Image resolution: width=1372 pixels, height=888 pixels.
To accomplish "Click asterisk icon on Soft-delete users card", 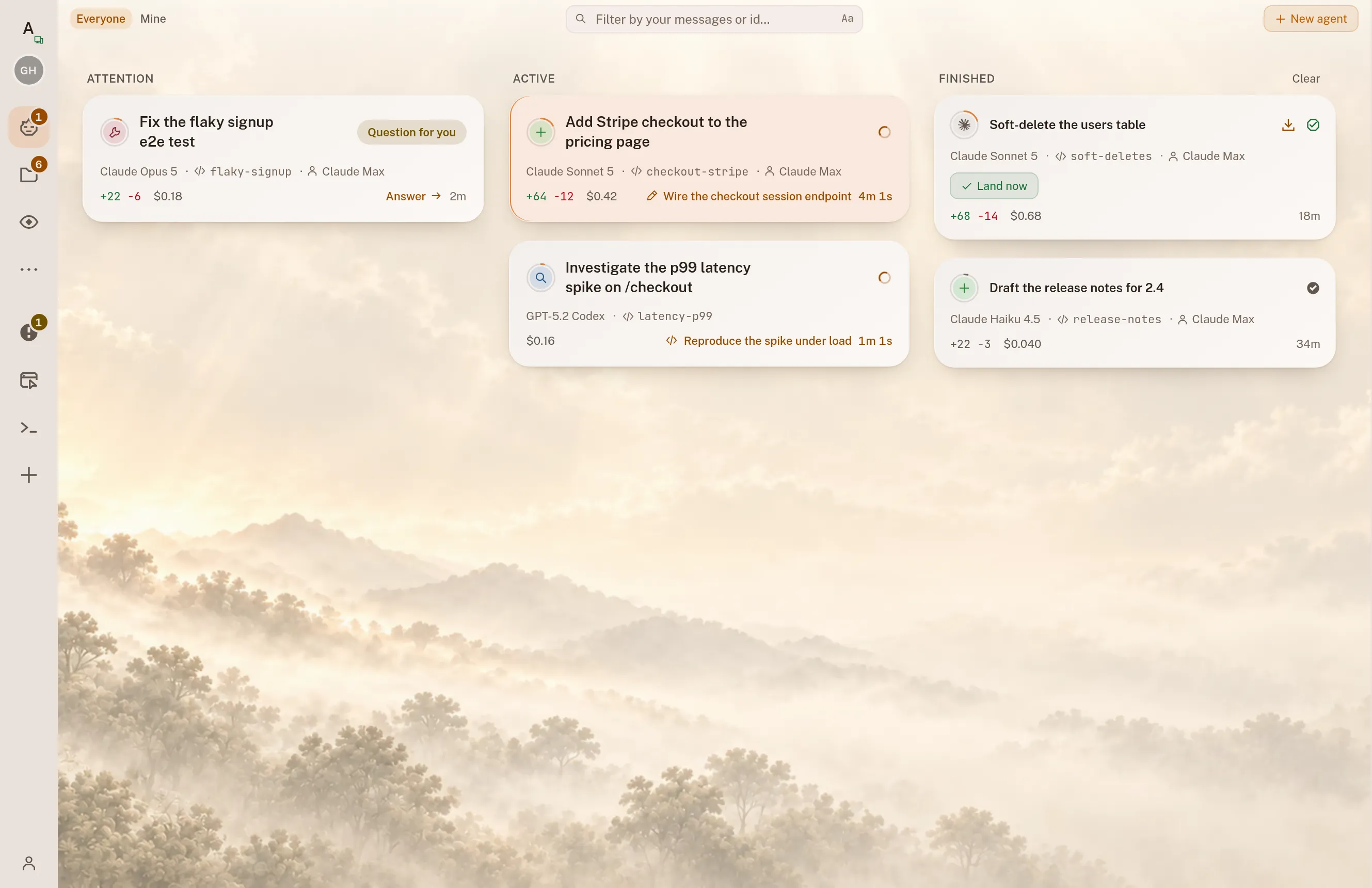I will pyautogui.click(x=964, y=124).
